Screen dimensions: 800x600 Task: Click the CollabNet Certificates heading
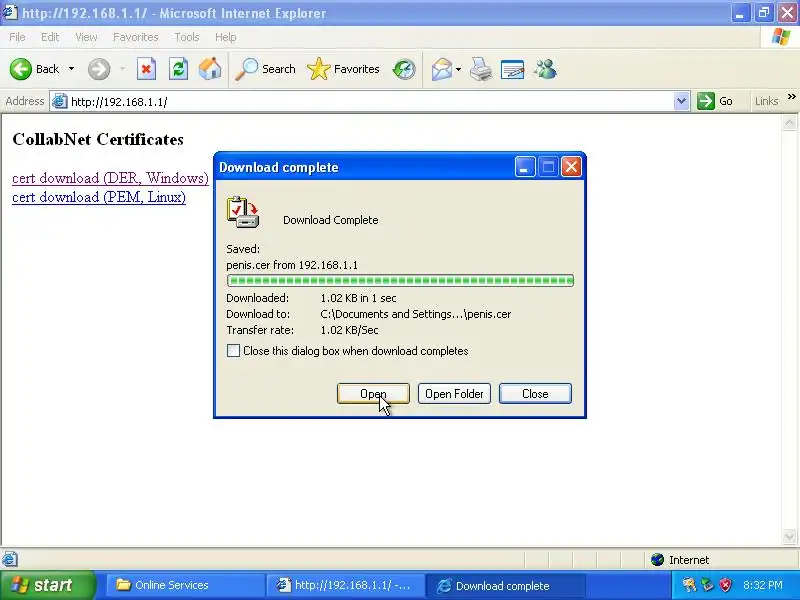pyautogui.click(x=98, y=139)
